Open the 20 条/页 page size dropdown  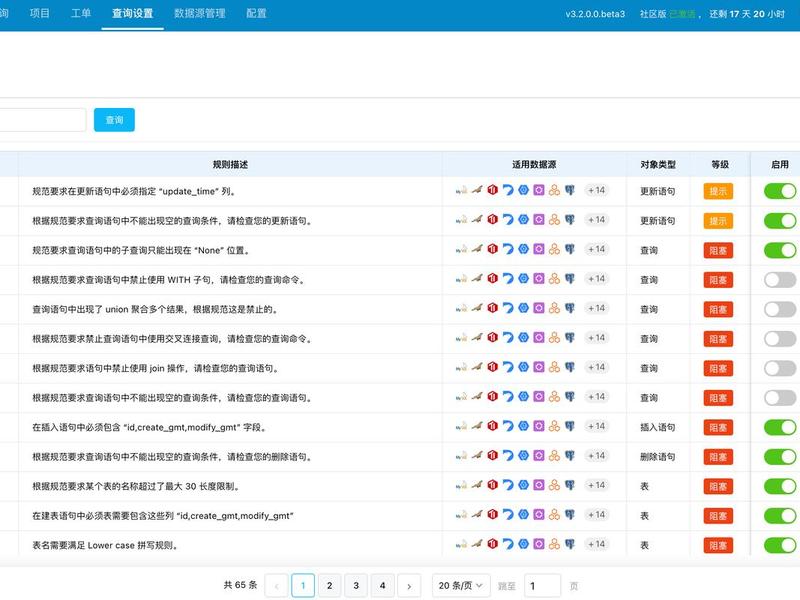(x=461, y=585)
